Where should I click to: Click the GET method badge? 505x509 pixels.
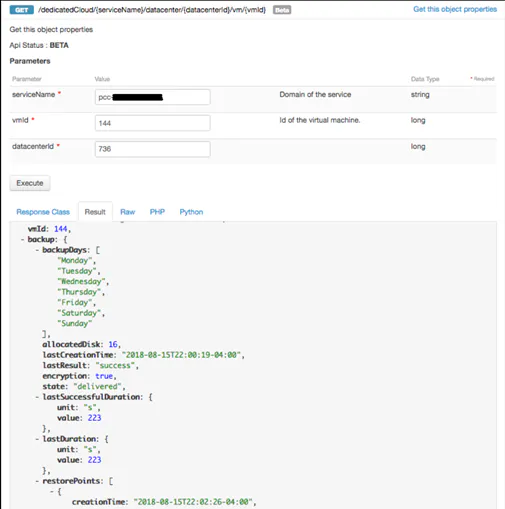22,10
